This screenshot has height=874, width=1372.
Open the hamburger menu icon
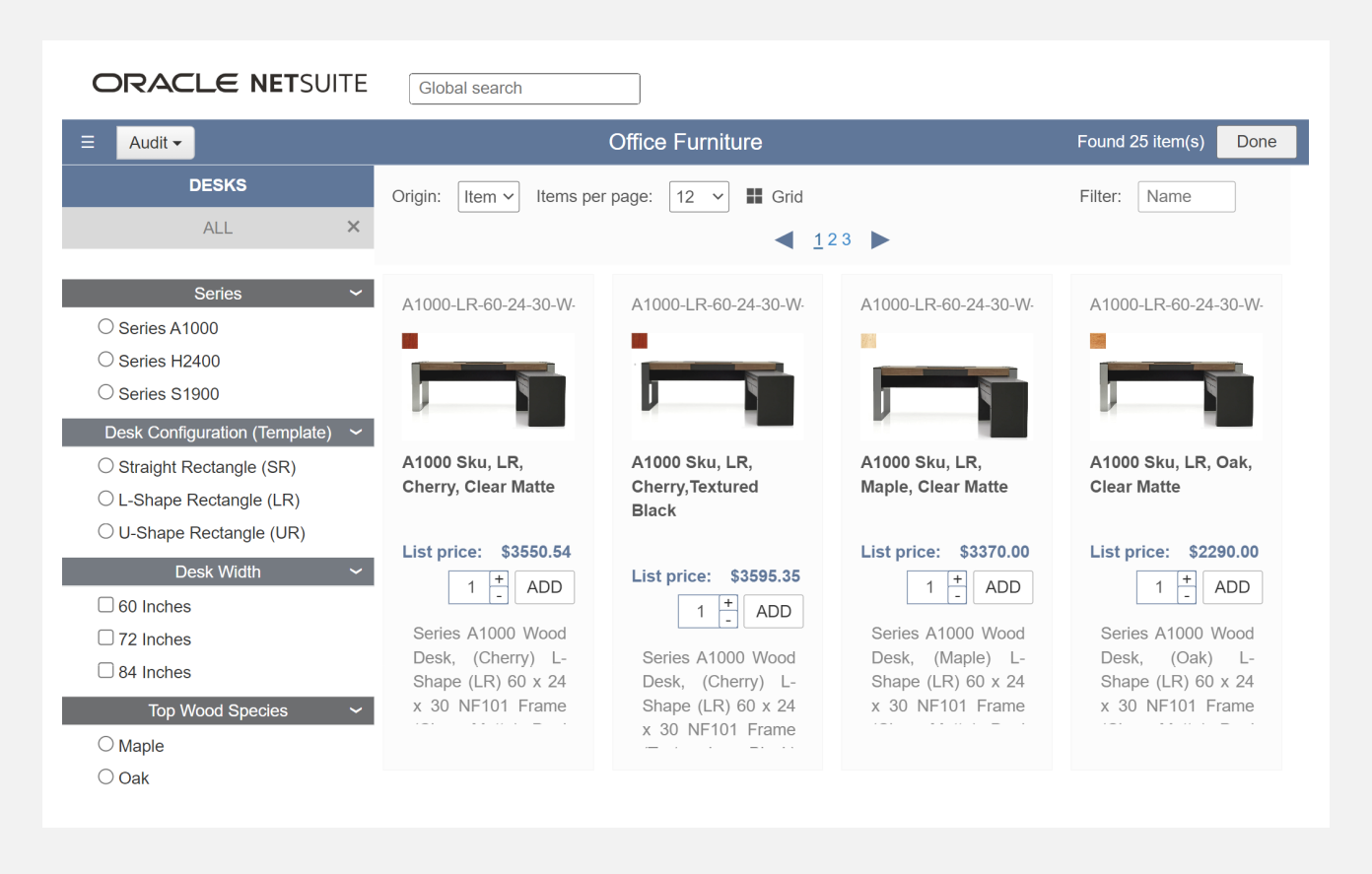(x=88, y=142)
